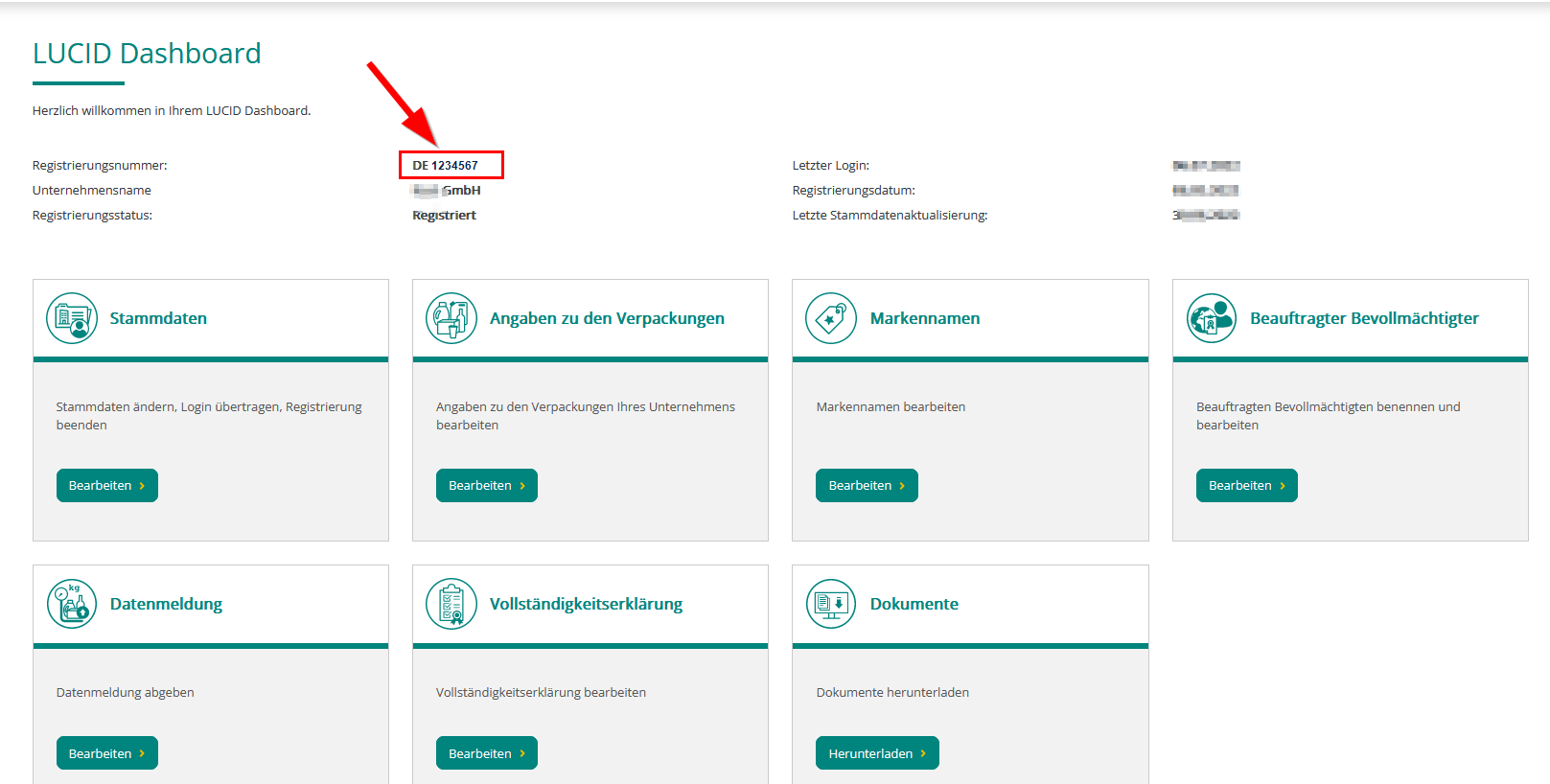The width and height of the screenshot is (1550, 784).
Task: Click the Herunterladen button under Dokumente
Action: pos(877,753)
